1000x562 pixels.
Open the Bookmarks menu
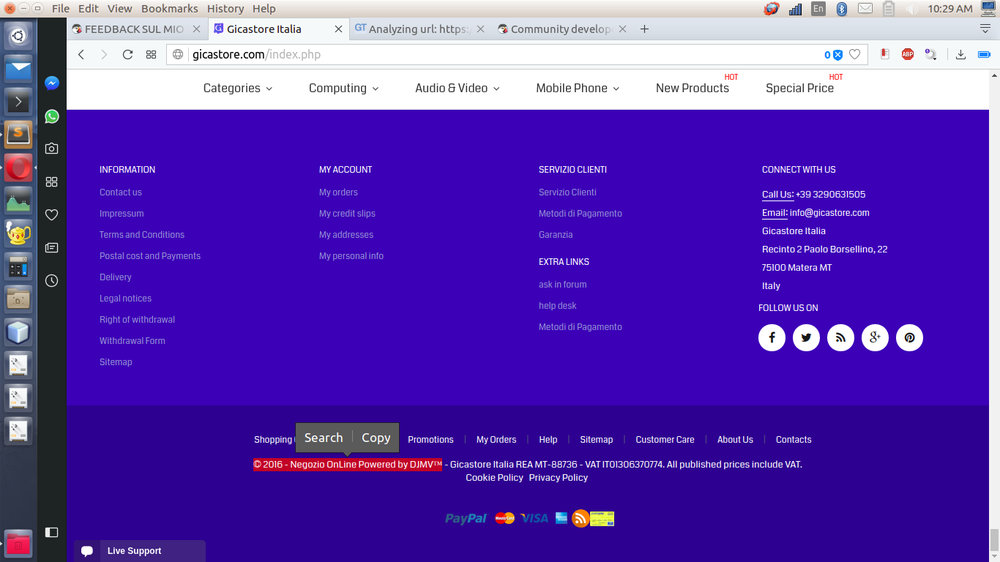[170, 8]
